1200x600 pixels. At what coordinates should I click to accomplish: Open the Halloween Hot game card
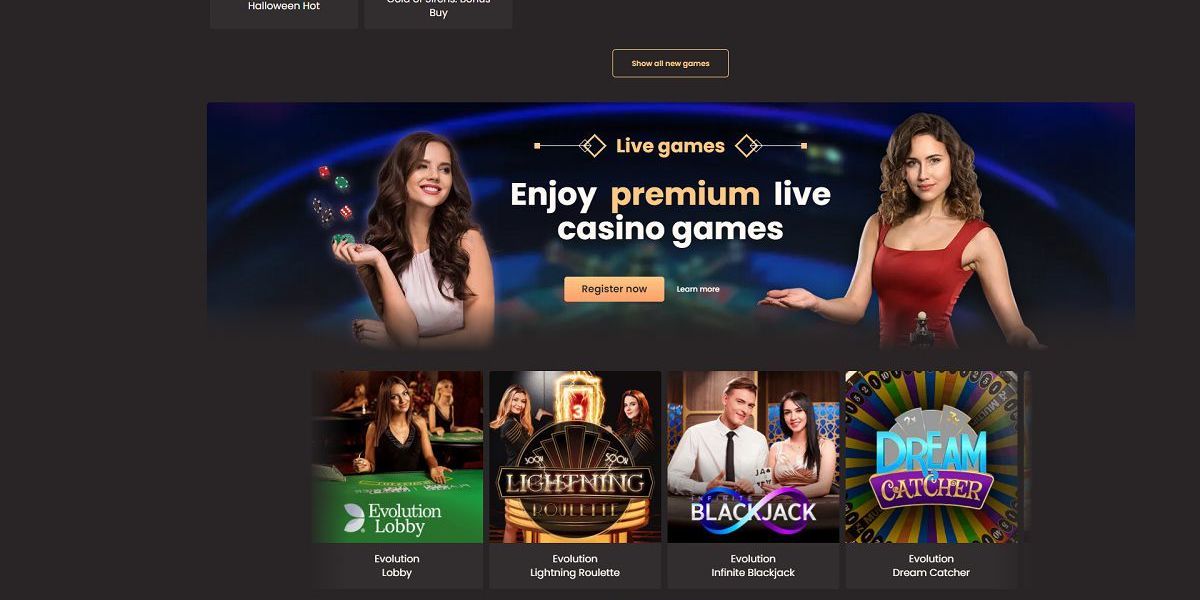(284, 13)
